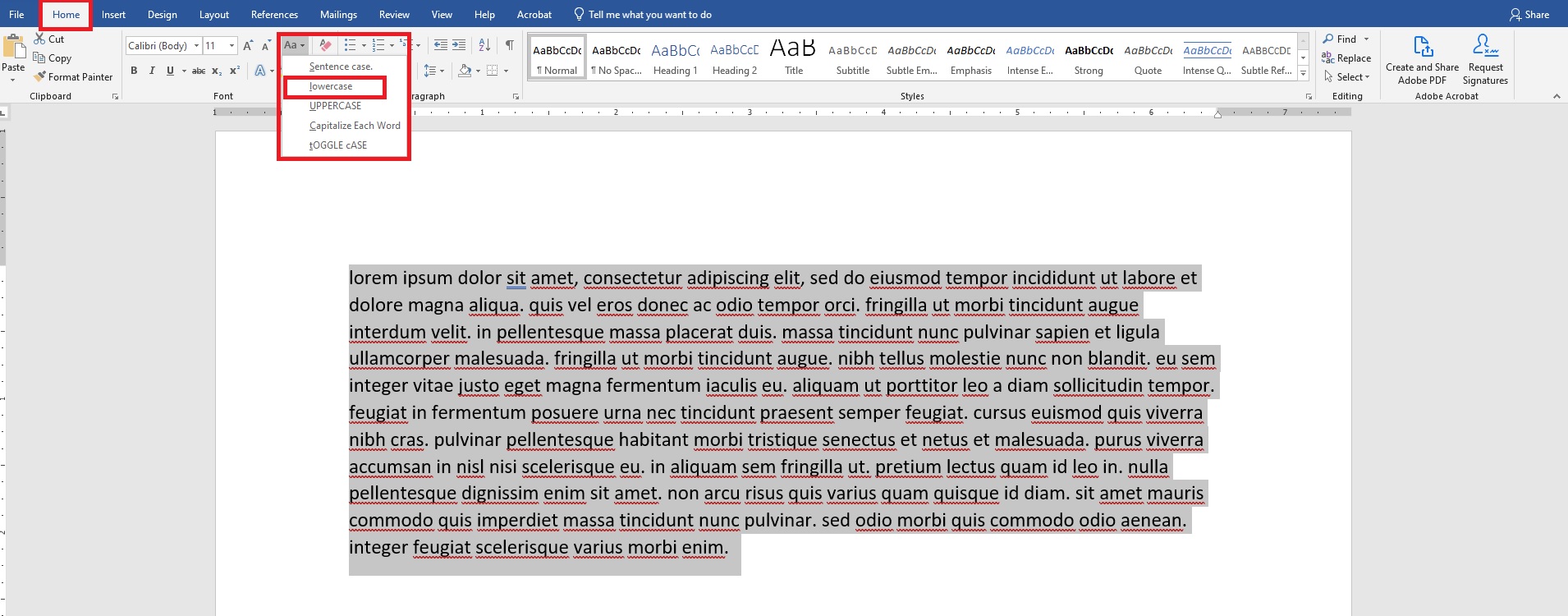Viewport: 1568px width, 616px height.
Task: Apply the Heading 1 style
Action: 676,57
